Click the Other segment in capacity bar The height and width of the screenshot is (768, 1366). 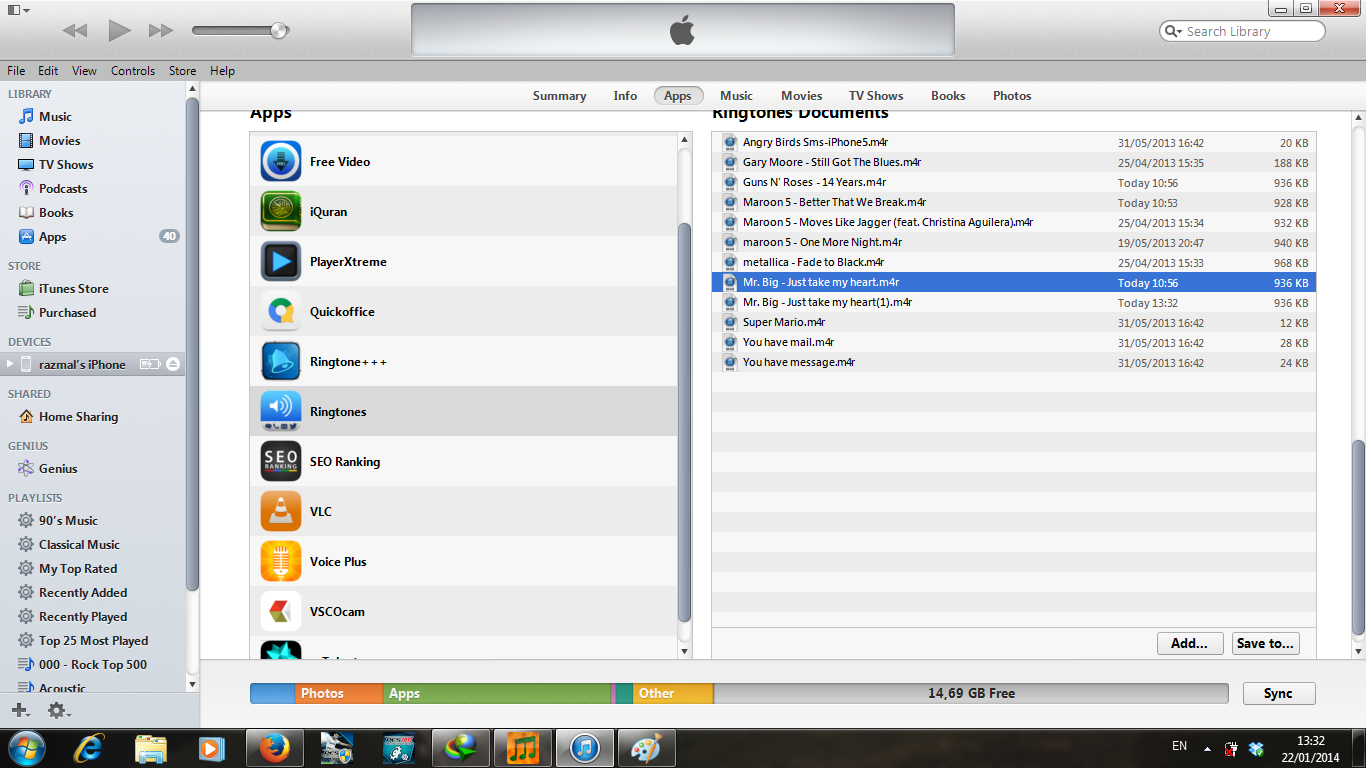[673, 693]
